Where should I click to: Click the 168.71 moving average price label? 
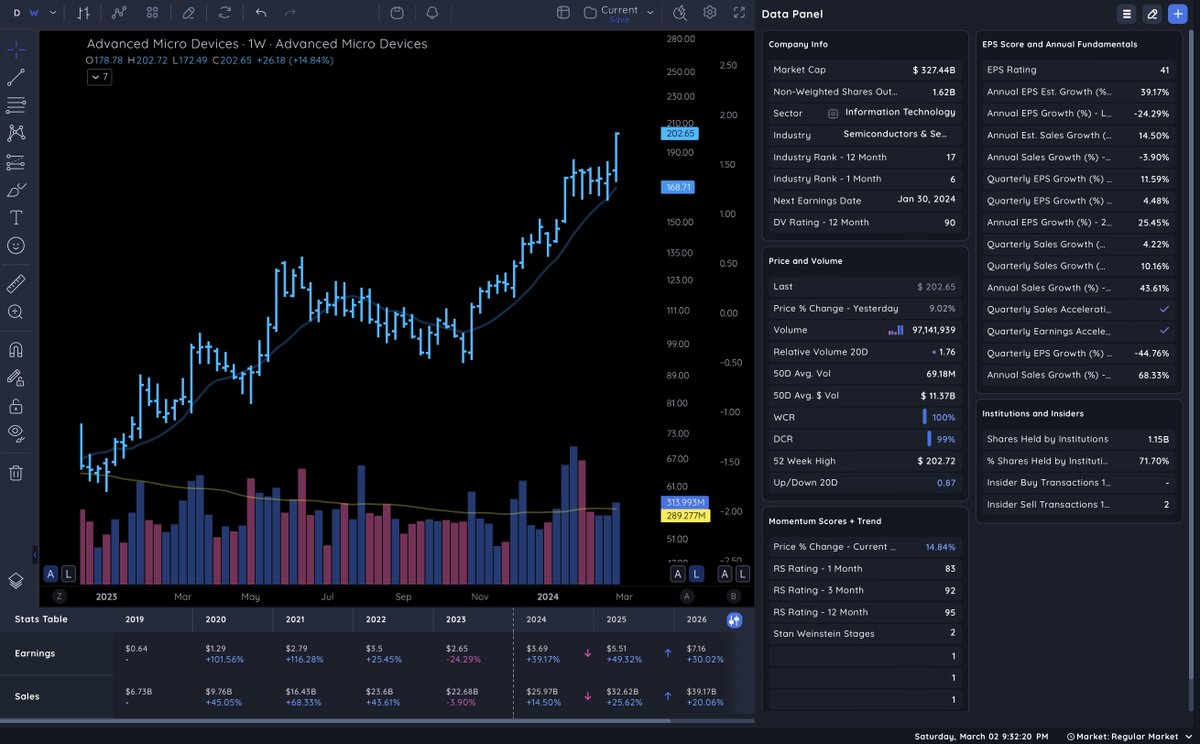[679, 187]
